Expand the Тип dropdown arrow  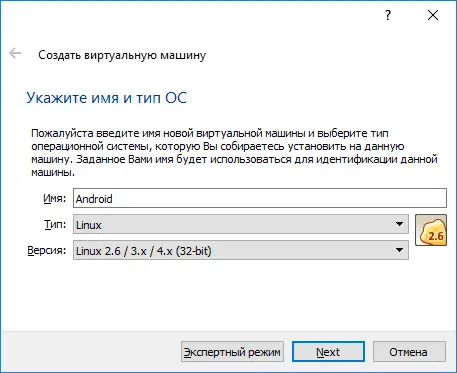[399, 224]
